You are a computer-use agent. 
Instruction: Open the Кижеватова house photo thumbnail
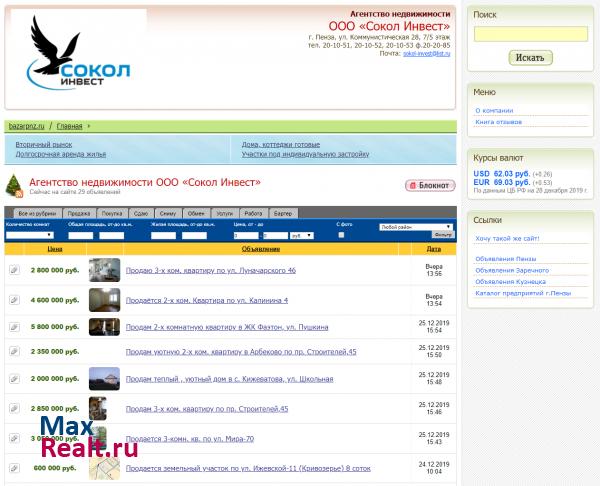[104, 378]
